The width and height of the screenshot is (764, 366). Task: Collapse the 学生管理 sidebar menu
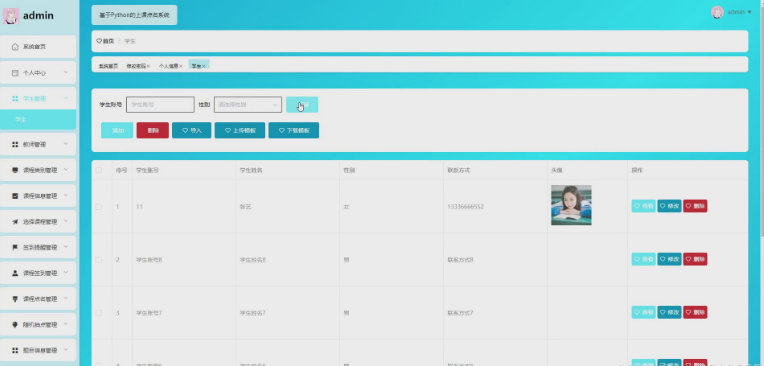point(66,98)
